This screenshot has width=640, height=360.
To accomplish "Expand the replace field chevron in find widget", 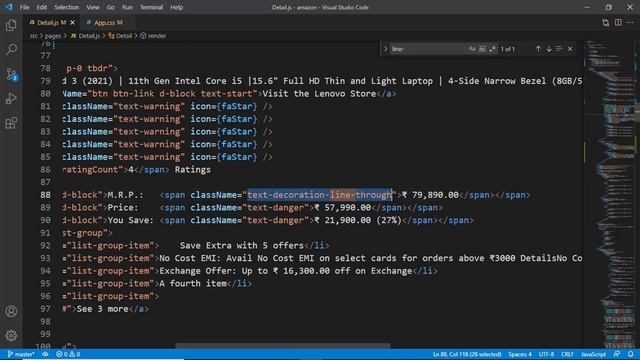I will pos(385,49).
